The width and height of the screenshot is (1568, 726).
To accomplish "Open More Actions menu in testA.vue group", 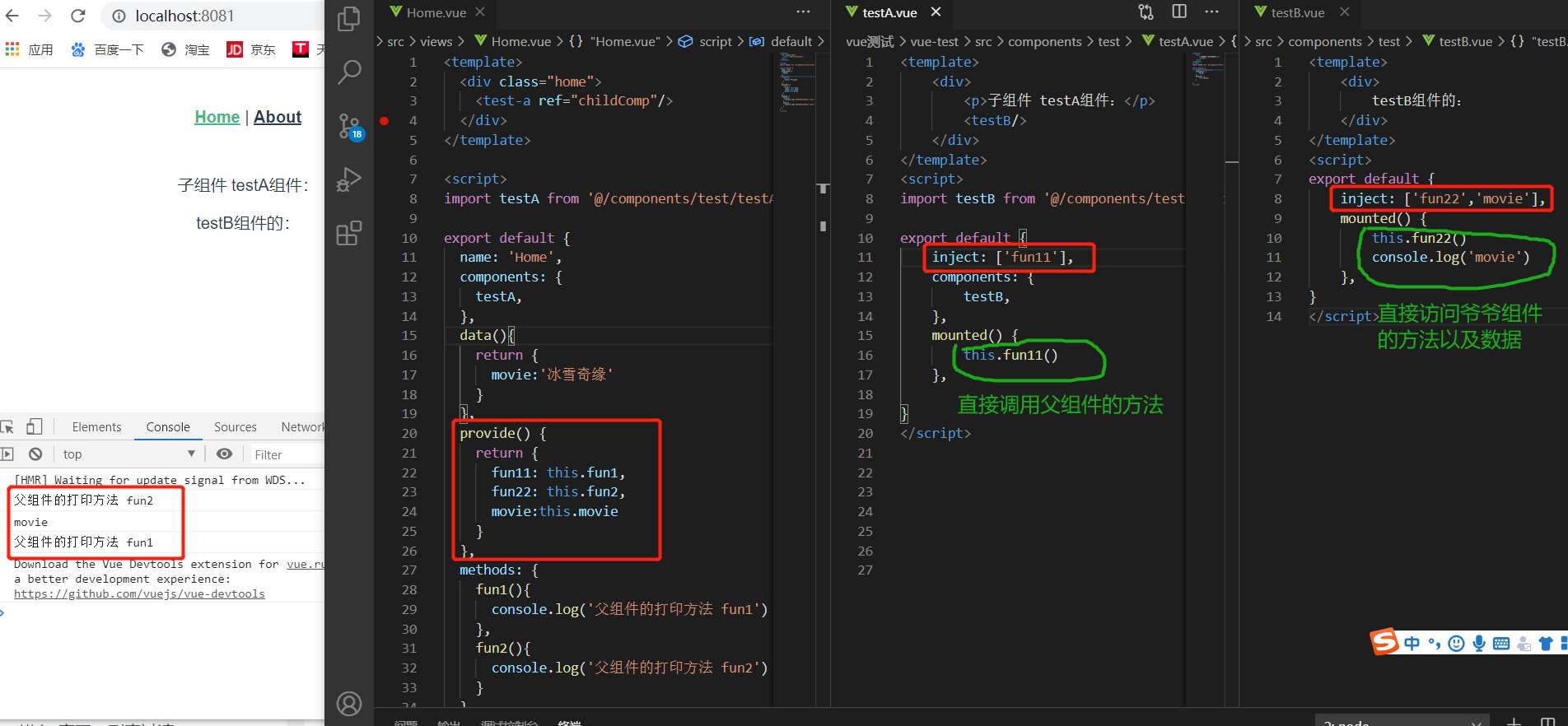I will pos(1211,12).
